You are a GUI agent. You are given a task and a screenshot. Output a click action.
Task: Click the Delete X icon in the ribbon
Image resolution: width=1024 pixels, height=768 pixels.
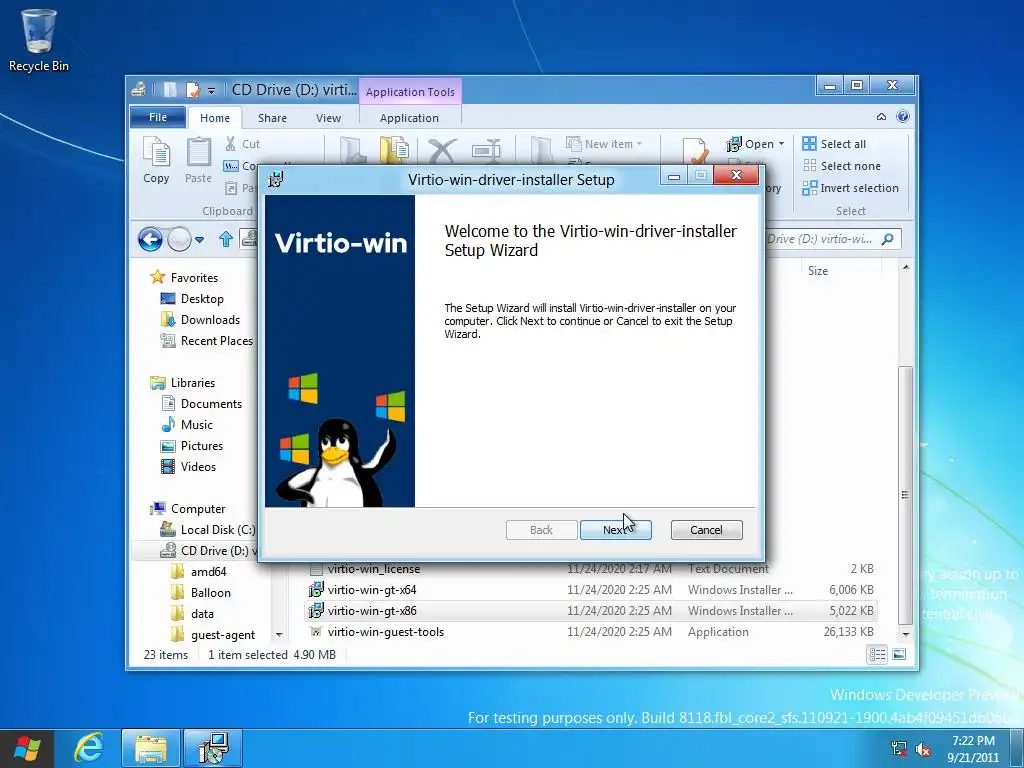pyautogui.click(x=442, y=150)
